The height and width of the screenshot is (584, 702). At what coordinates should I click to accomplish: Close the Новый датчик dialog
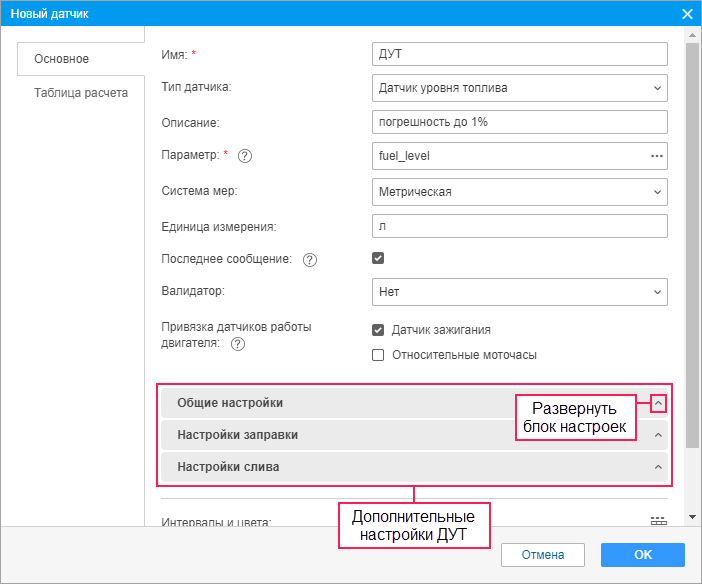coord(687,14)
